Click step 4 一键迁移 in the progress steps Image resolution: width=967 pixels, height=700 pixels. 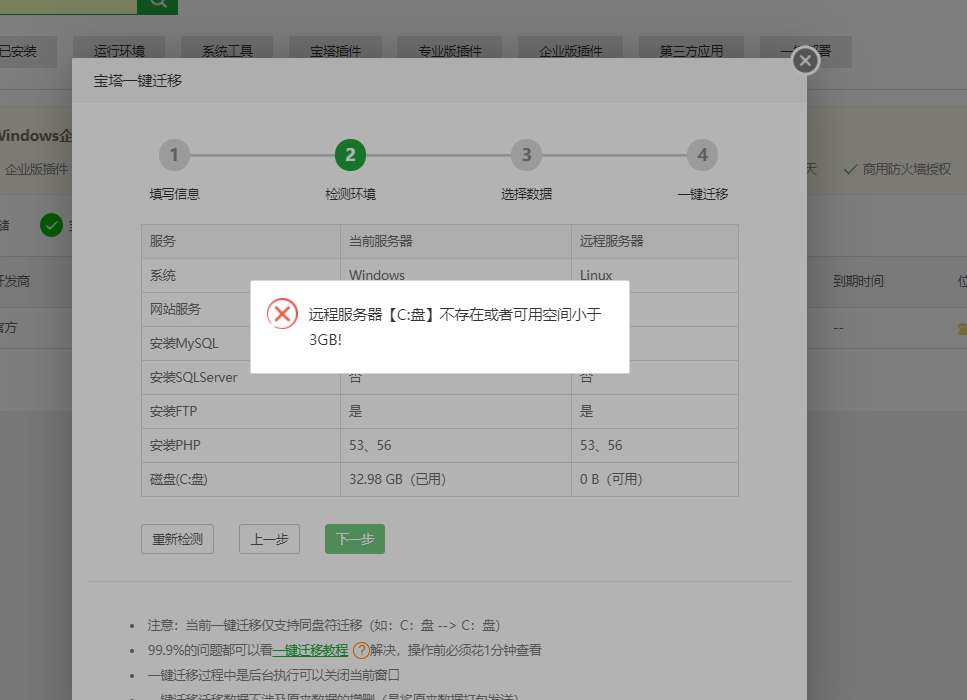[702, 155]
